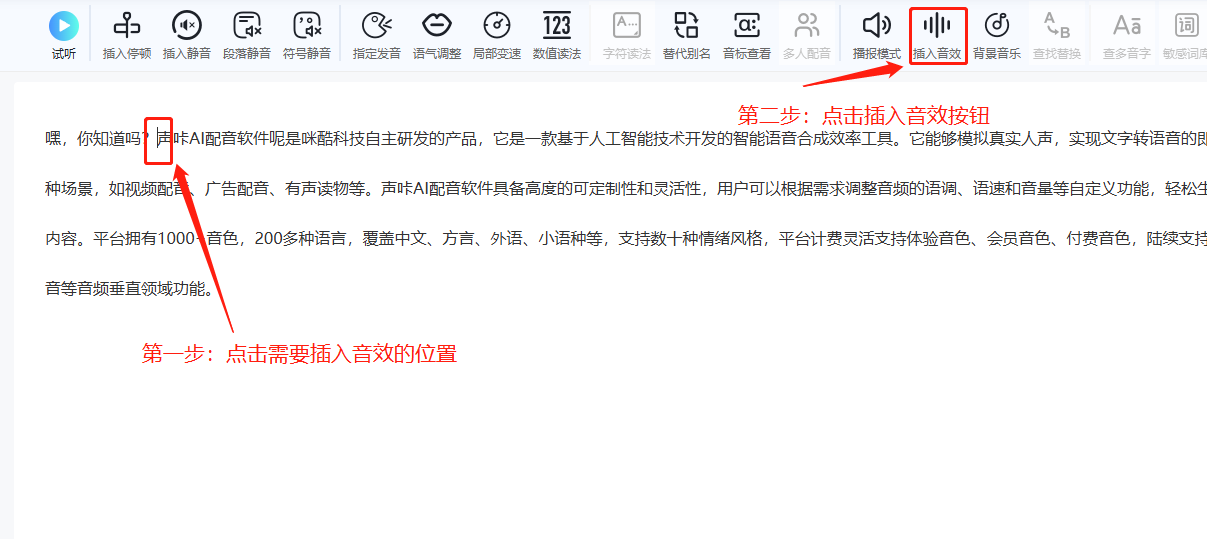Viewport: 1207px width, 539px height.
Task: Open the 查多音字 tool
Action: pos(1127,35)
